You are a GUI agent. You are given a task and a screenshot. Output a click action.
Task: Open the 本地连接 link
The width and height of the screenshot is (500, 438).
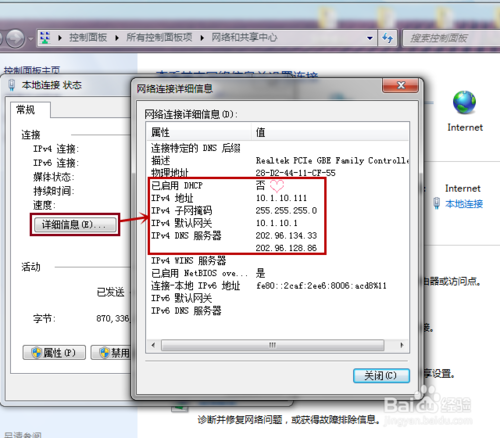click(x=464, y=204)
